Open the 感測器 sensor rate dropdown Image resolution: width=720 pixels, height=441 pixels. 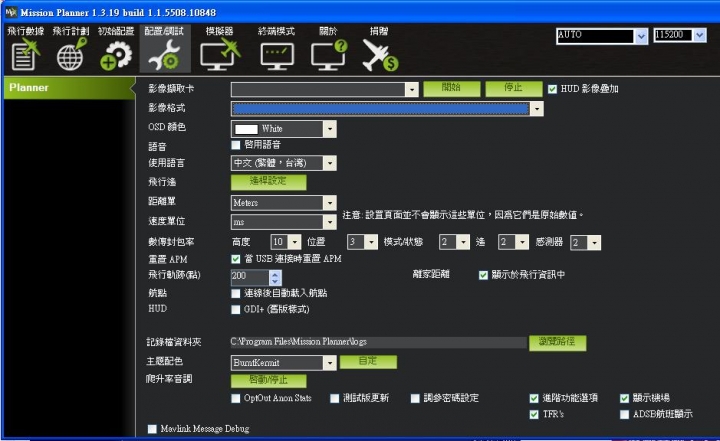(x=595, y=243)
